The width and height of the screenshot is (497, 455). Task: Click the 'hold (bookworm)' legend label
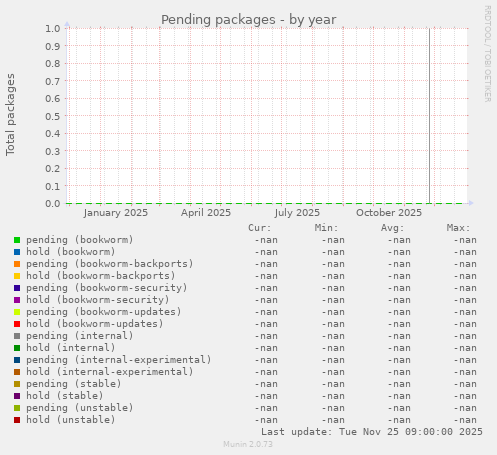click(x=71, y=252)
